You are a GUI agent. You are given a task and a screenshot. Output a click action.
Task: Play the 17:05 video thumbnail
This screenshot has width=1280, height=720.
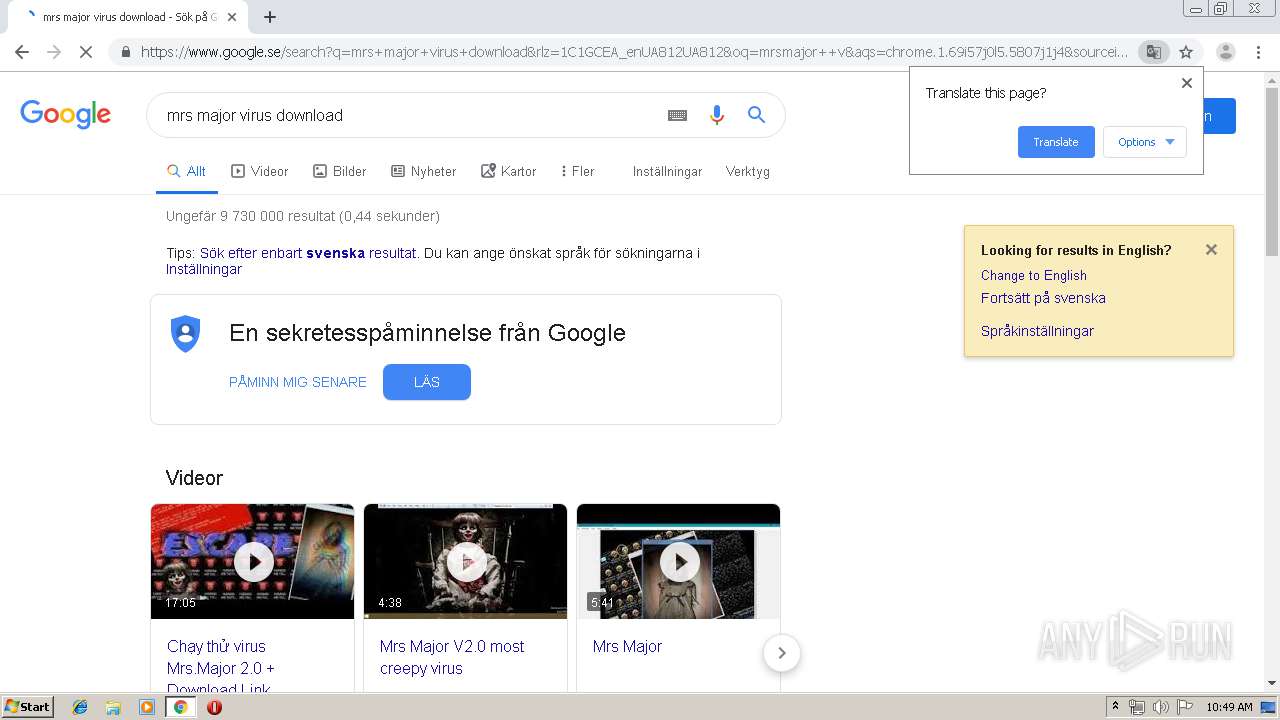(x=252, y=561)
